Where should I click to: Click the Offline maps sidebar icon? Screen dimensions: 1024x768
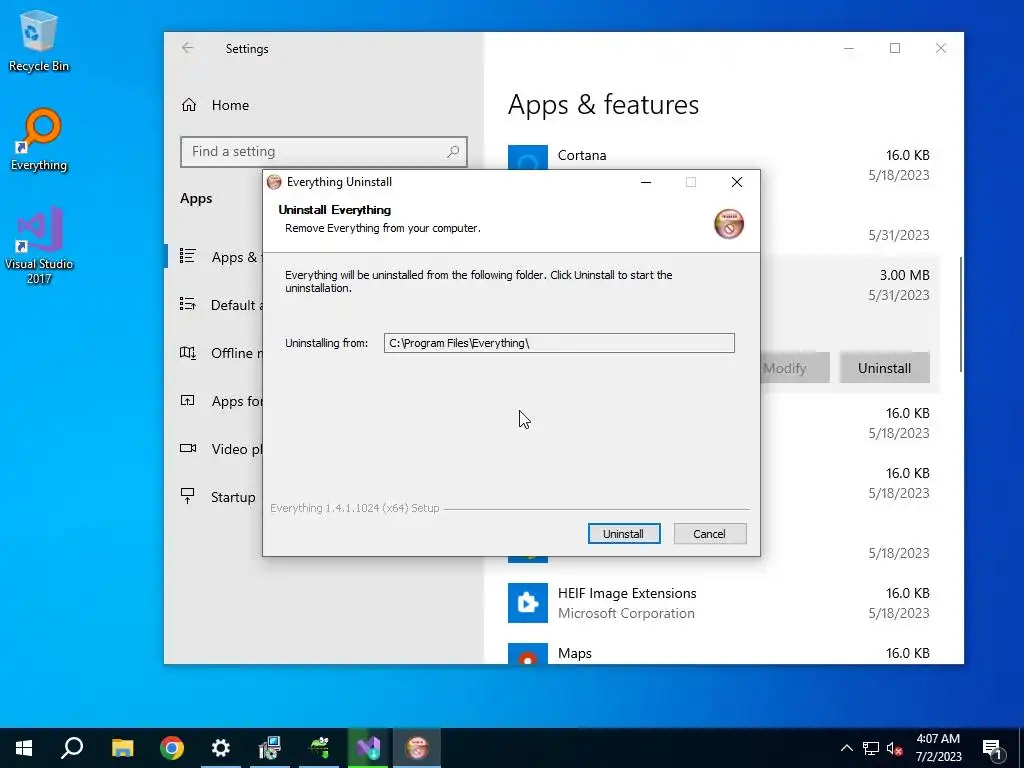point(187,353)
